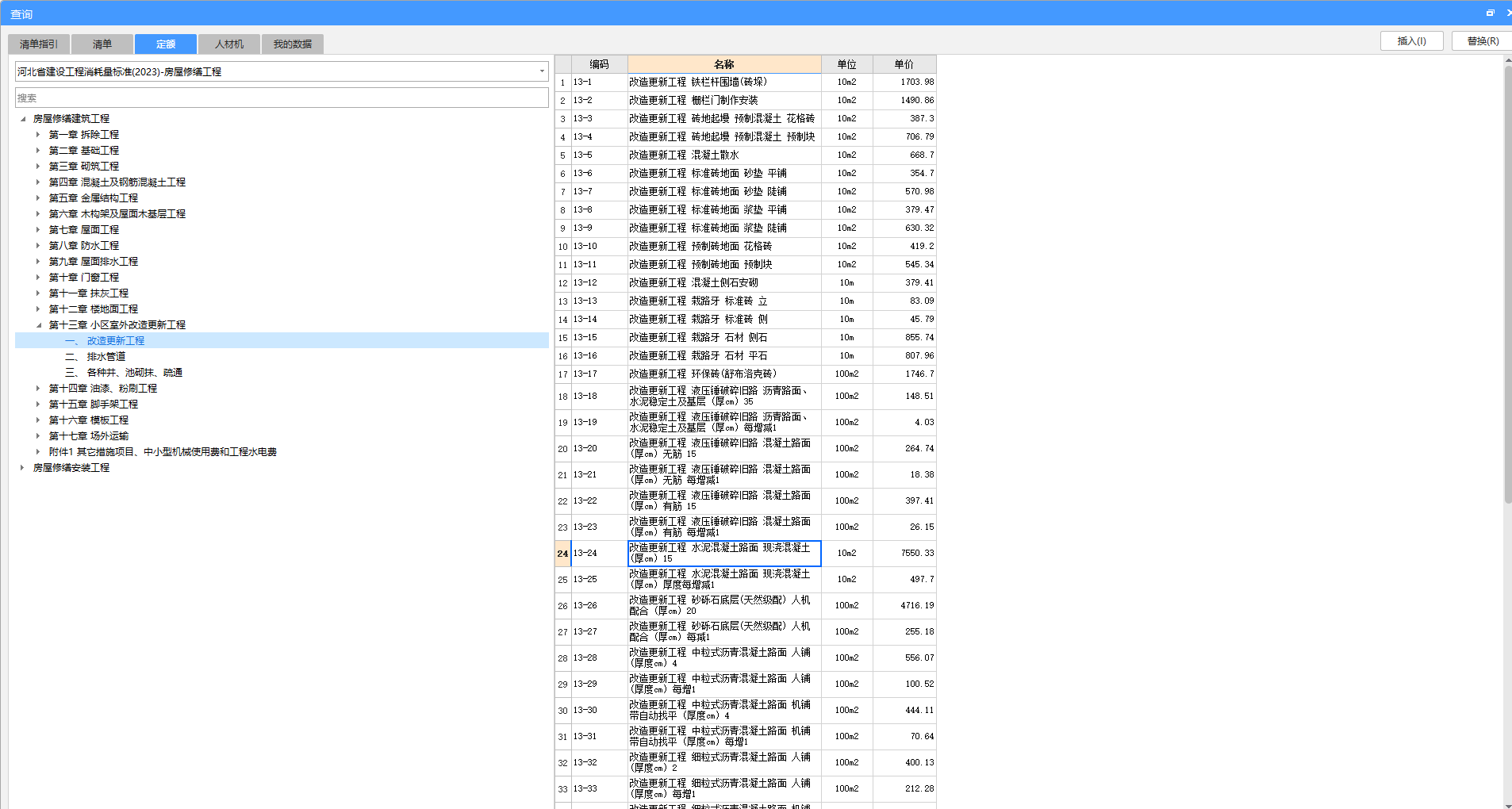Collapse the 房屋修缮建筑工程 tree node
The image size is (1512, 809).
pyautogui.click(x=22, y=119)
